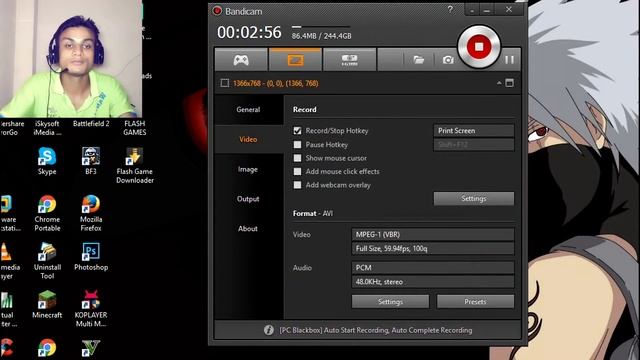Click the info icon in PC Blackbox bar
This screenshot has height=360, width=640.
(x=268, y=330)
